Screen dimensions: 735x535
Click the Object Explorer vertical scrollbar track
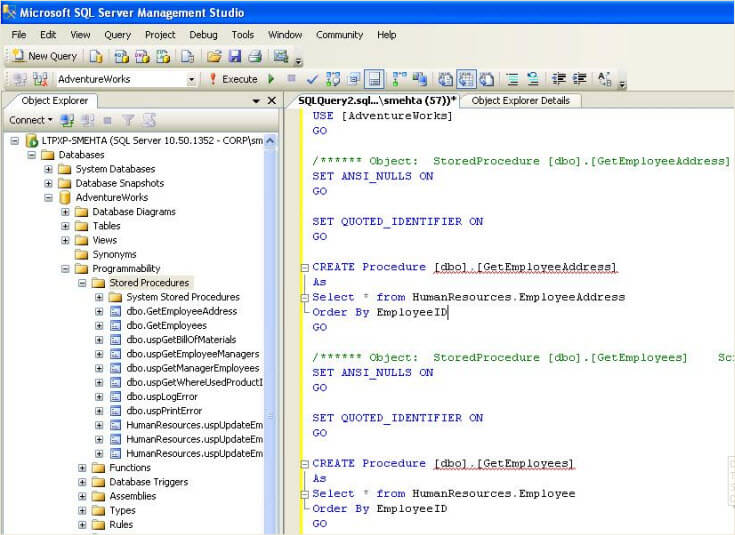click(270, 340)
